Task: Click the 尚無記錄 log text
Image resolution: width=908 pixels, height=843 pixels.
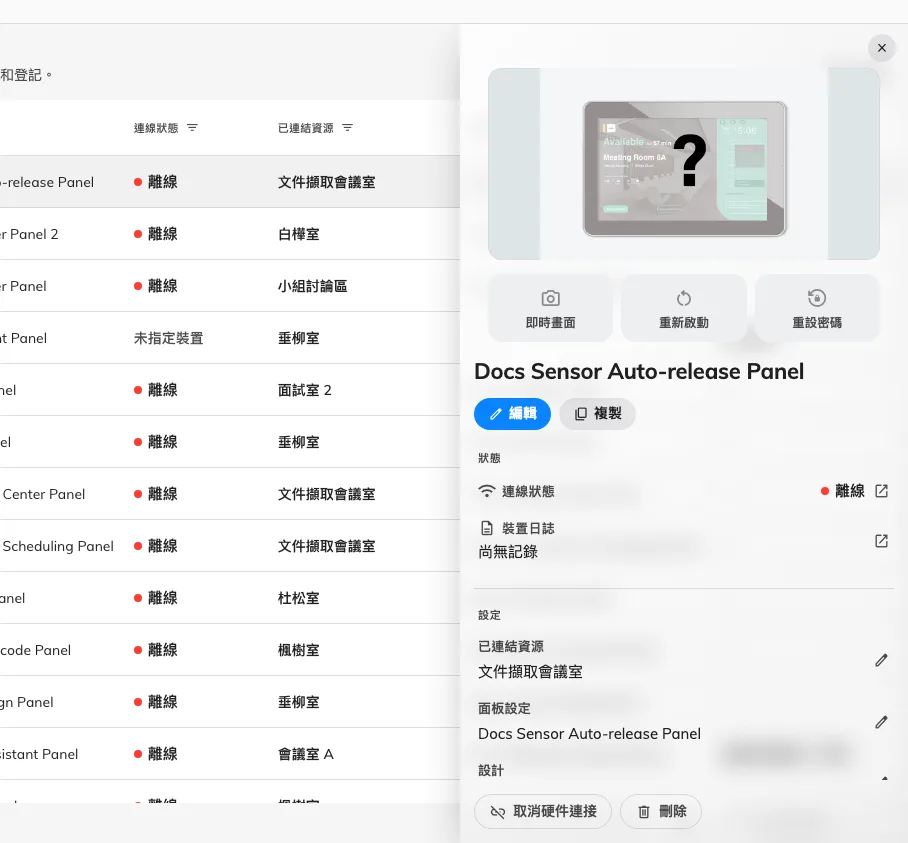Action: click(508, 552)
